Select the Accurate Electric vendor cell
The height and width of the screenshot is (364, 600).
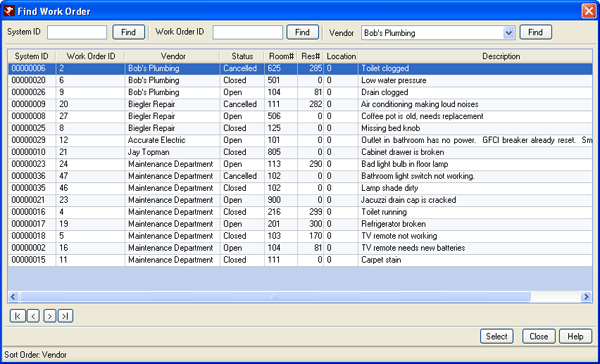pos(173,140)
